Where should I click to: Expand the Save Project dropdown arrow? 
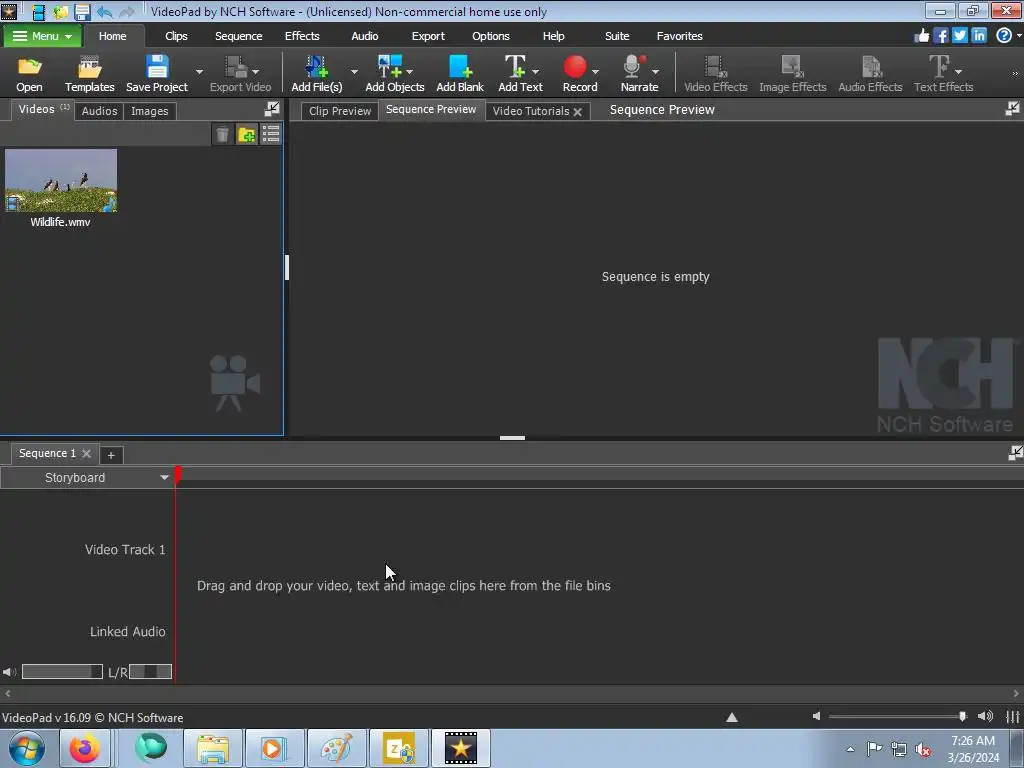coord(199,71)
